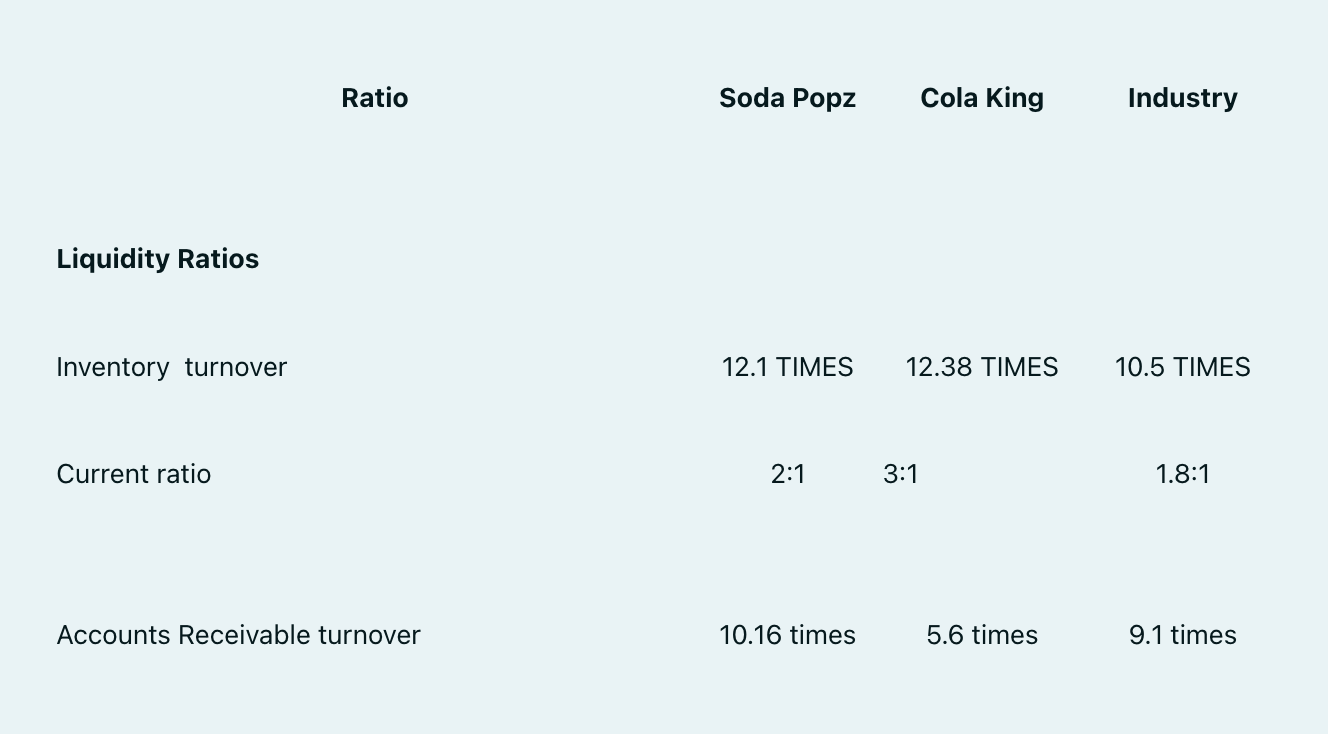The height and width of the screenshot is (734, 1328).
Task: Click the Current ratio row label
Action: 134,474
